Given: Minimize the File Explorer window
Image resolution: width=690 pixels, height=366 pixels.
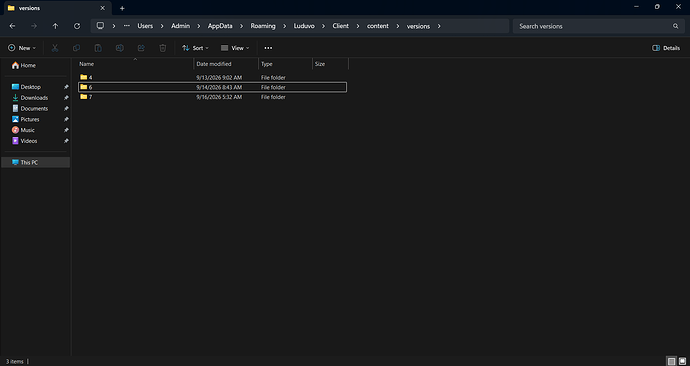Looking at the screenshot, I should coord(636,7).
